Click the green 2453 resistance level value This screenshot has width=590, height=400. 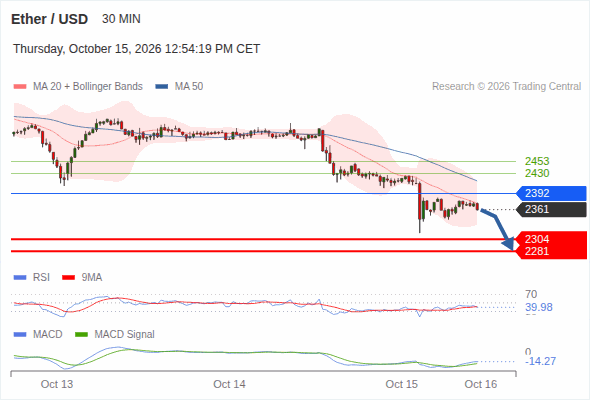tap(537, 161)
